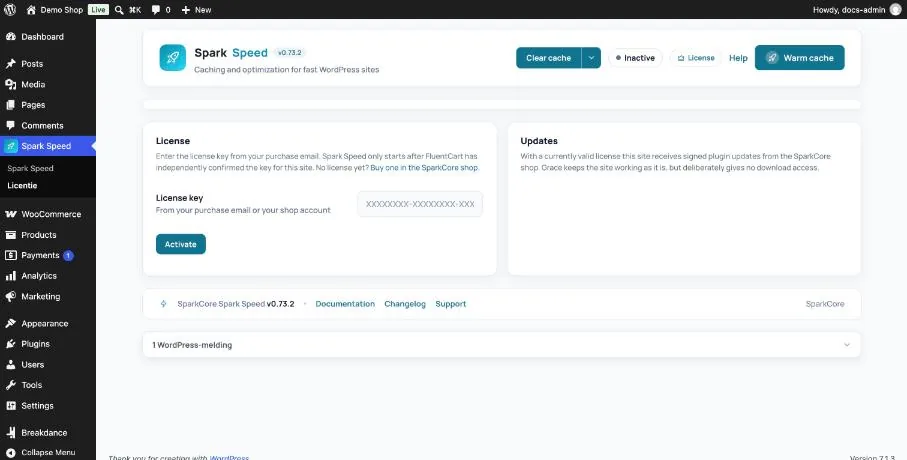
Task: Click the lightning bolt icon in footer bar
Action: point(163,304)
